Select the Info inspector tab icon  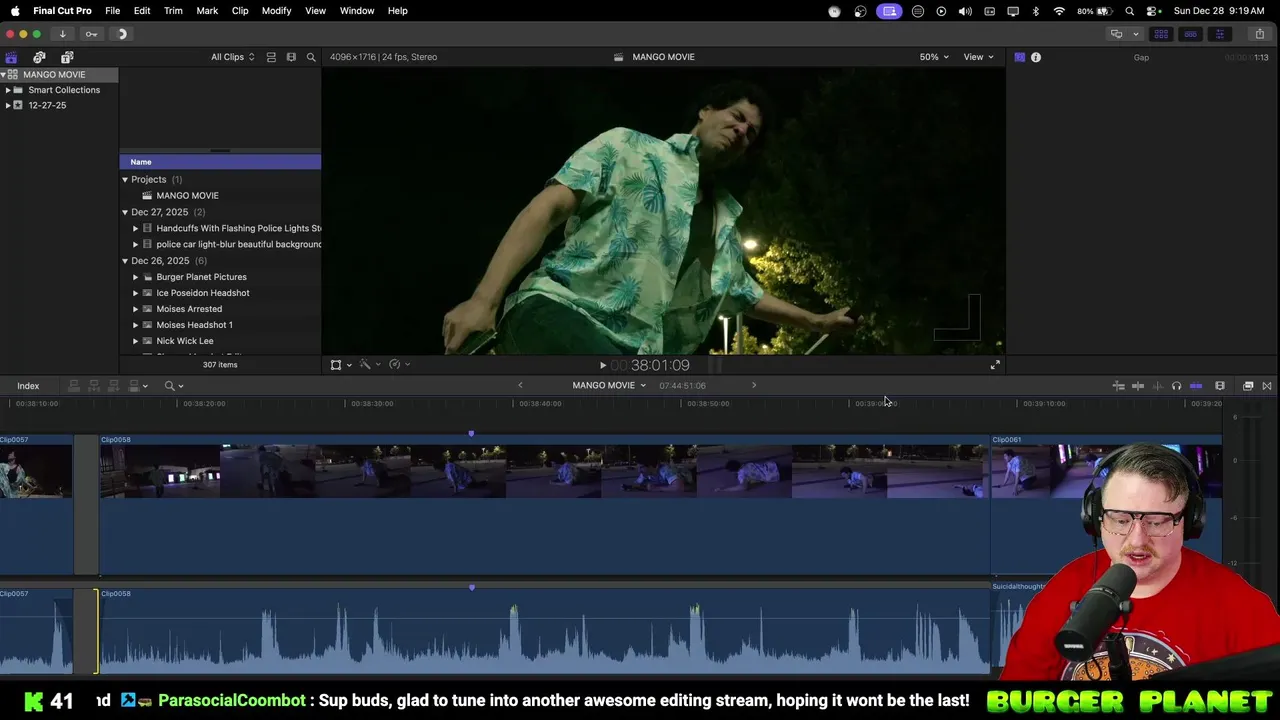[1036, 57]
